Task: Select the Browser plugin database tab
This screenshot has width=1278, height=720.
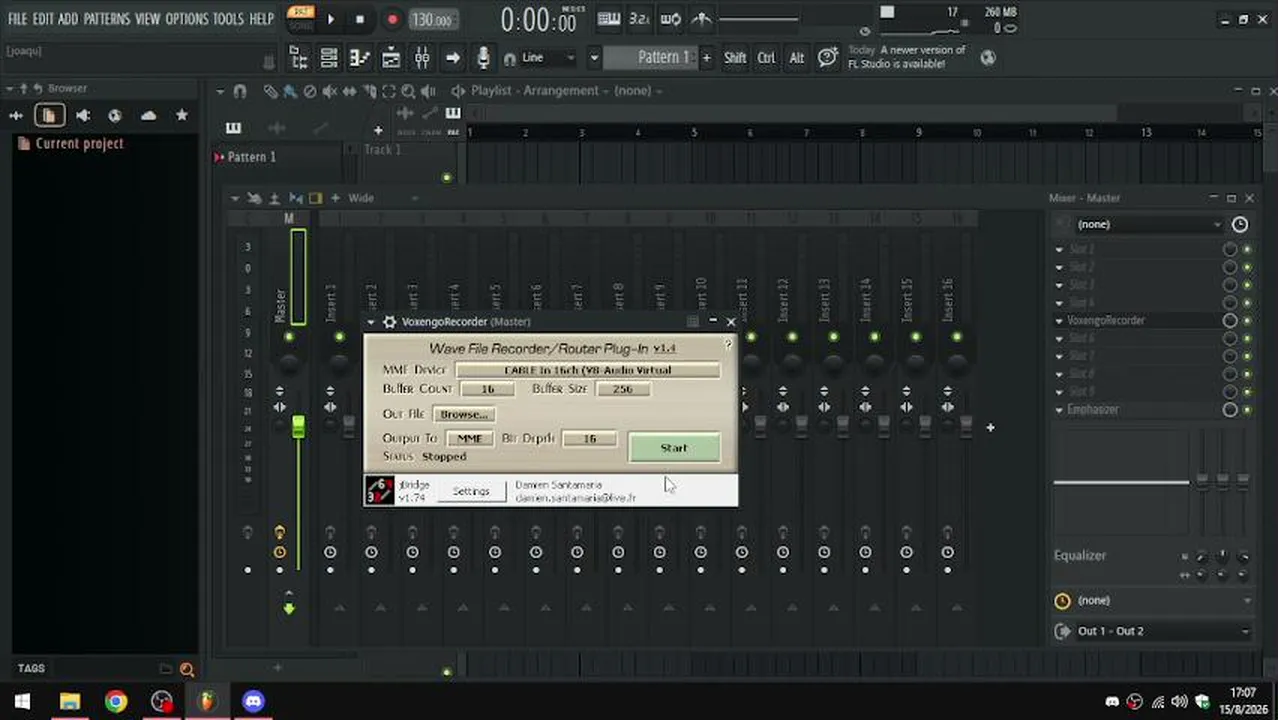Action: 115,115
